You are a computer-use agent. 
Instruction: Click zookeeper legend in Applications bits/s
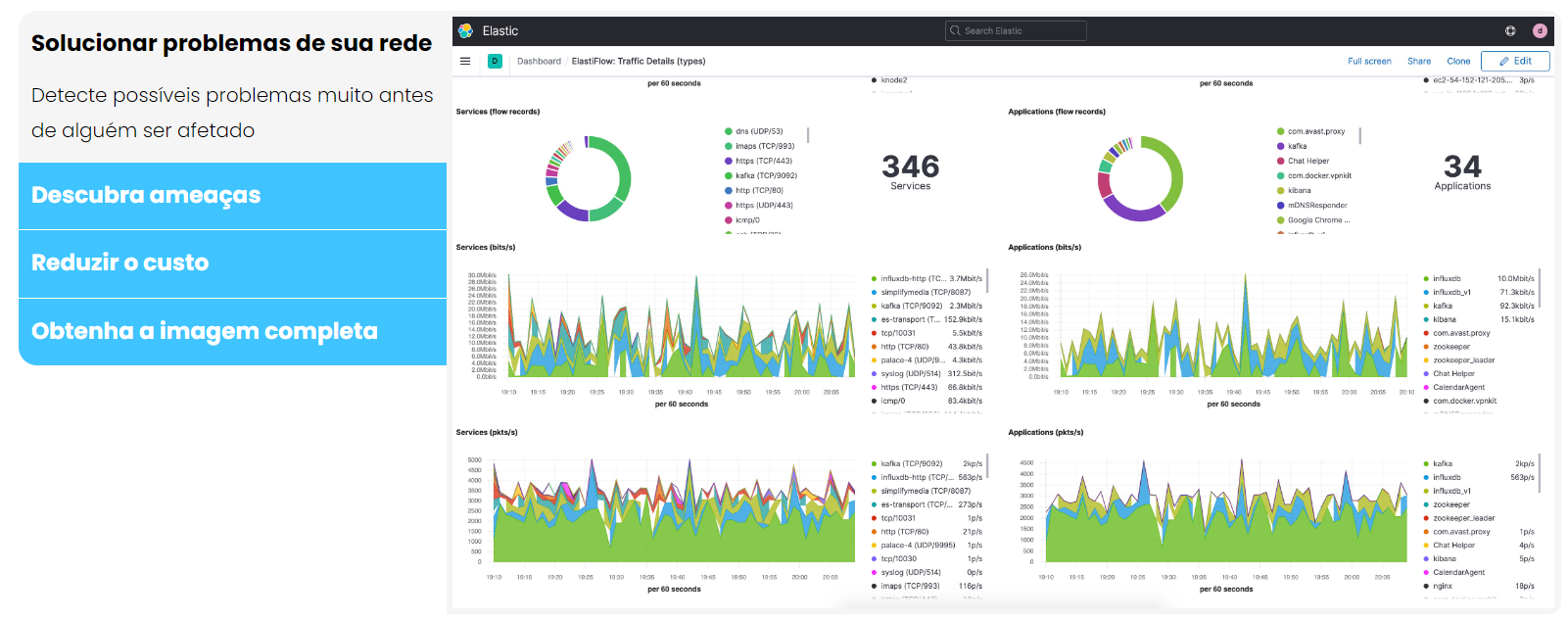(x=1447, y=346)
